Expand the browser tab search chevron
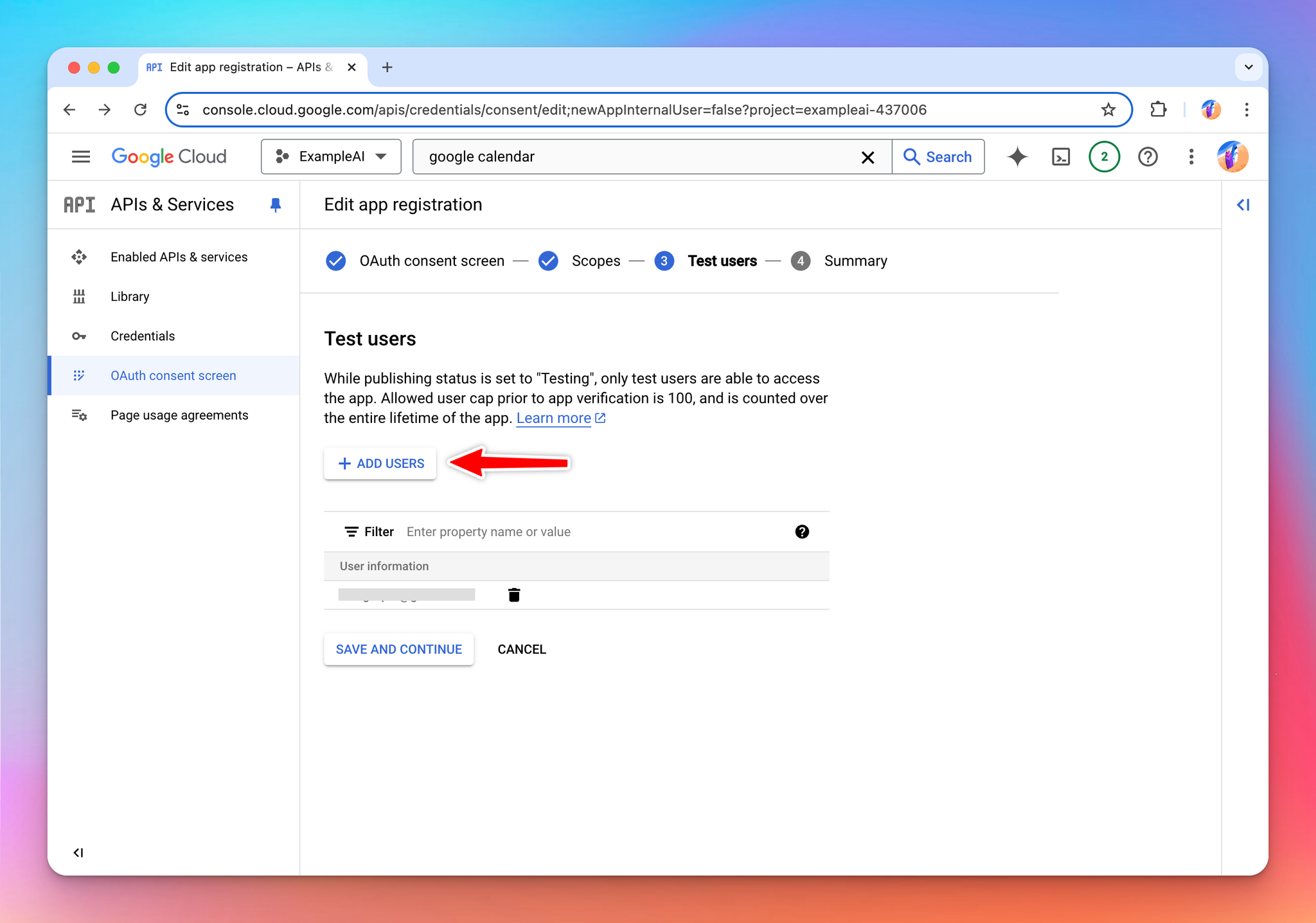The image size is (1316, 923). coord(1248,67)
